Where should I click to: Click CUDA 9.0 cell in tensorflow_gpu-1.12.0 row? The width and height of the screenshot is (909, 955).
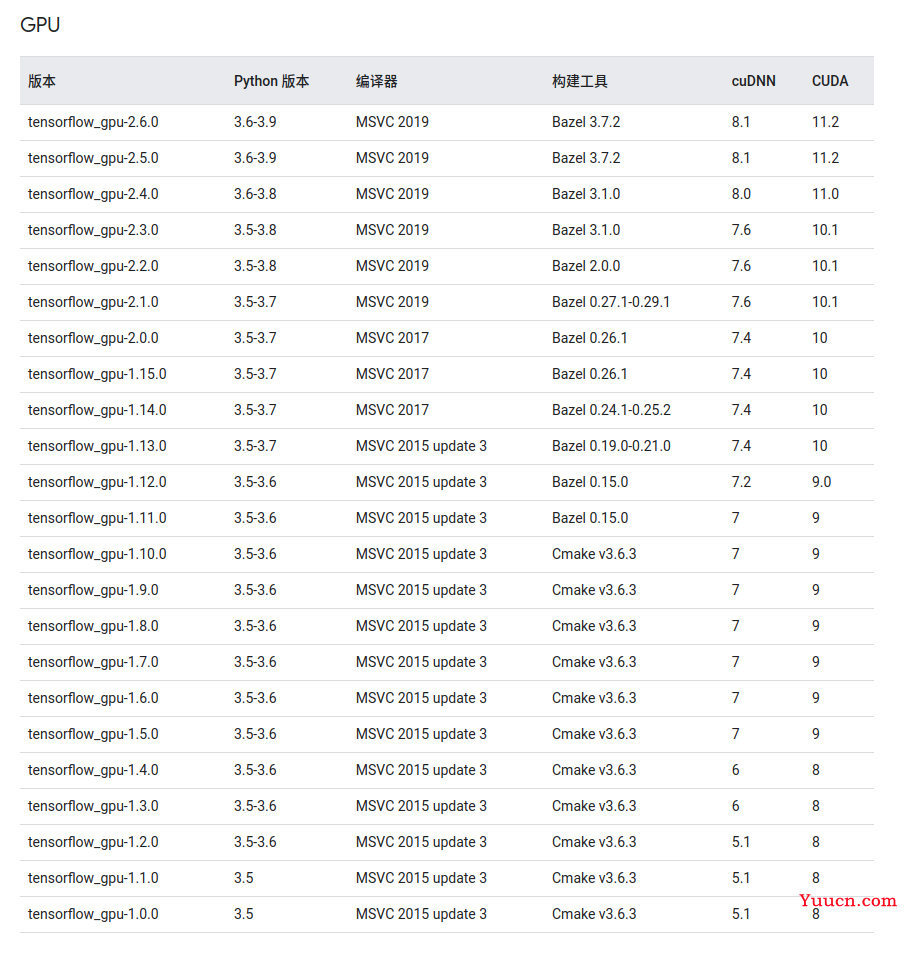822,482
